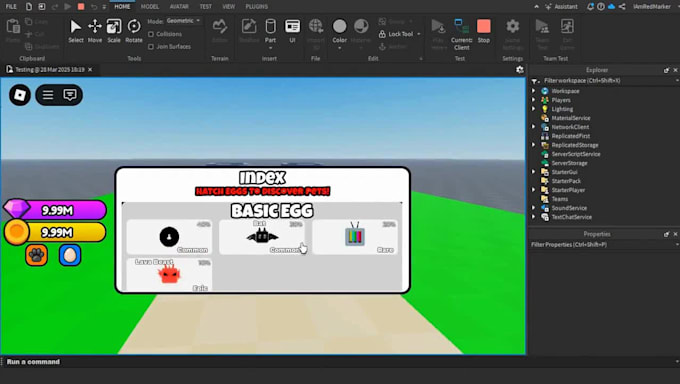Open the in-game chat bubble
The height and width of the screenshot is (384, 680).
pos(70,95)
